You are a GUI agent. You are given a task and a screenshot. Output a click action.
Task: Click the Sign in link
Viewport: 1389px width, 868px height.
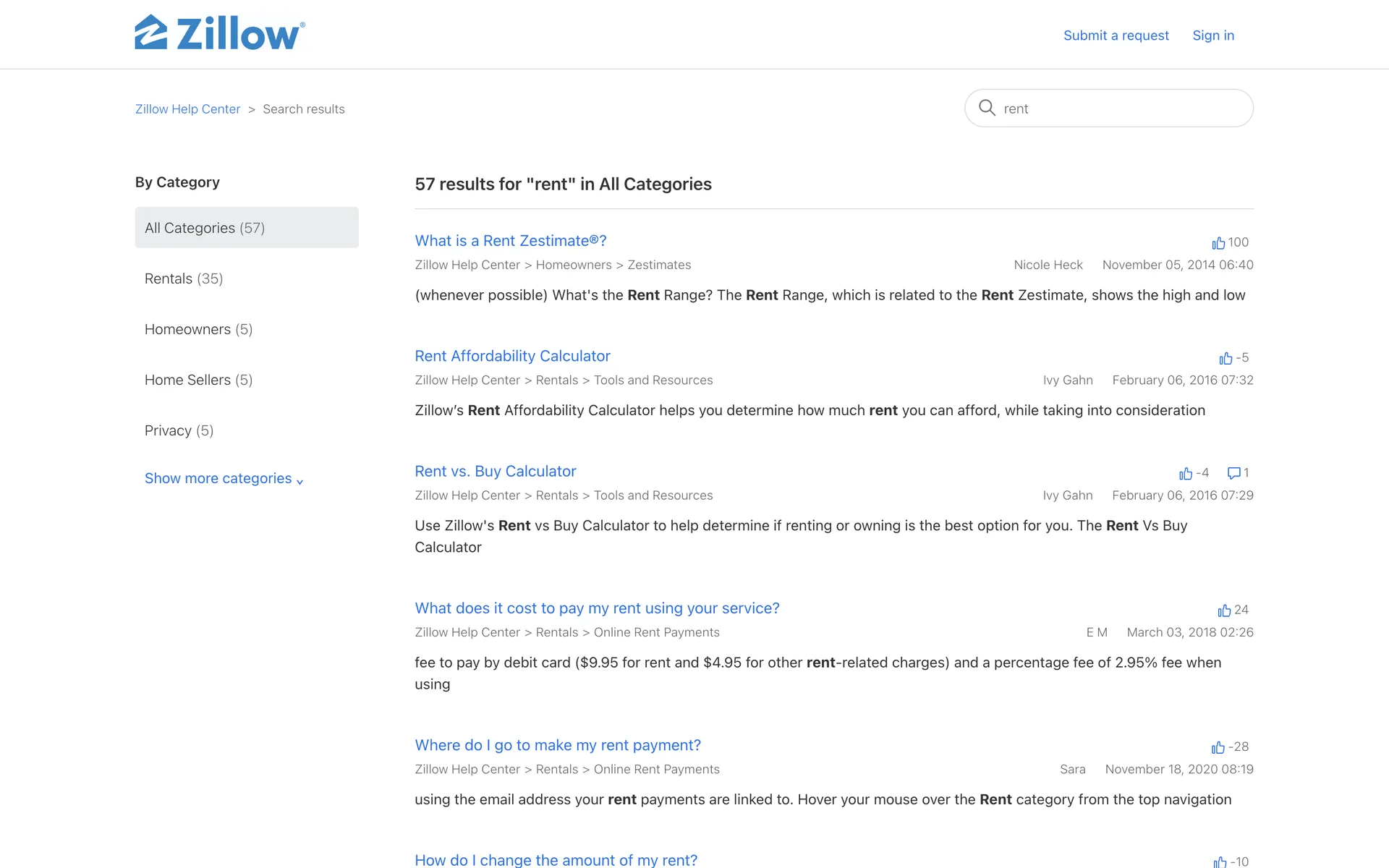pyautogui.click(x=1213, y=35)
